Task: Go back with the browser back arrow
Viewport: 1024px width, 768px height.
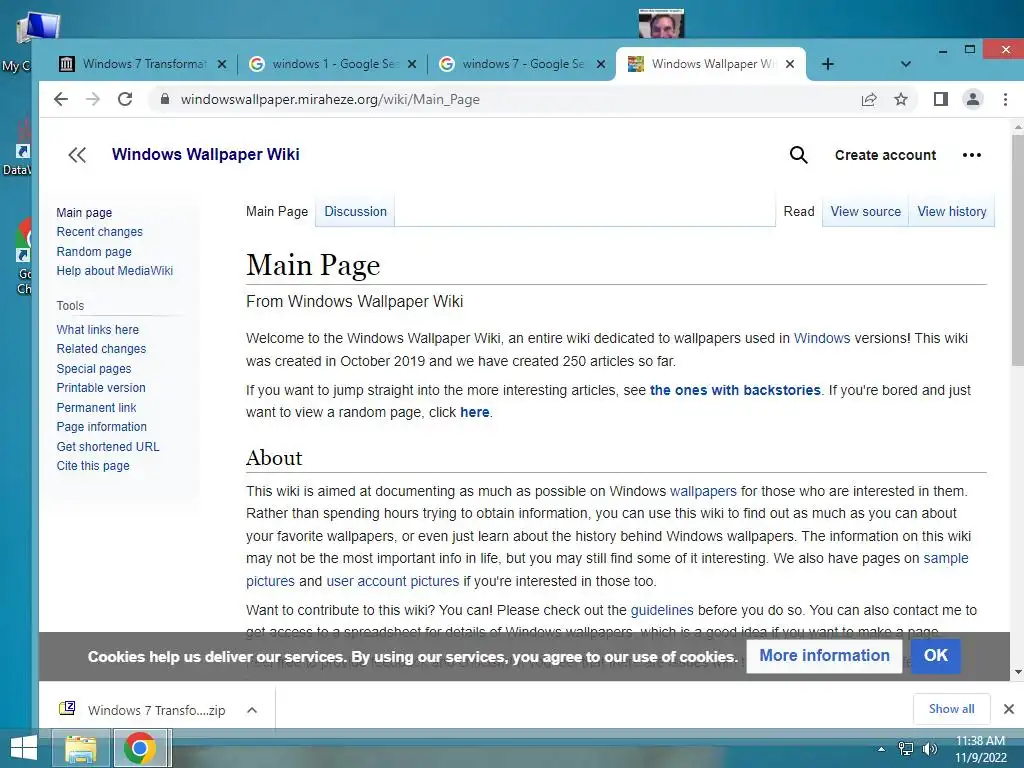Action: [61, 99]
